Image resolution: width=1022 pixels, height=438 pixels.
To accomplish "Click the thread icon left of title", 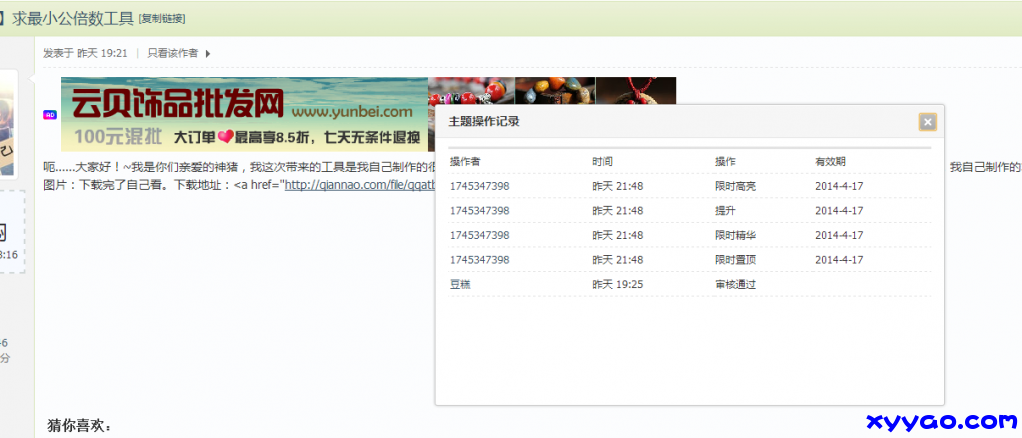I will pyautogui.click(x=2, y=18).
